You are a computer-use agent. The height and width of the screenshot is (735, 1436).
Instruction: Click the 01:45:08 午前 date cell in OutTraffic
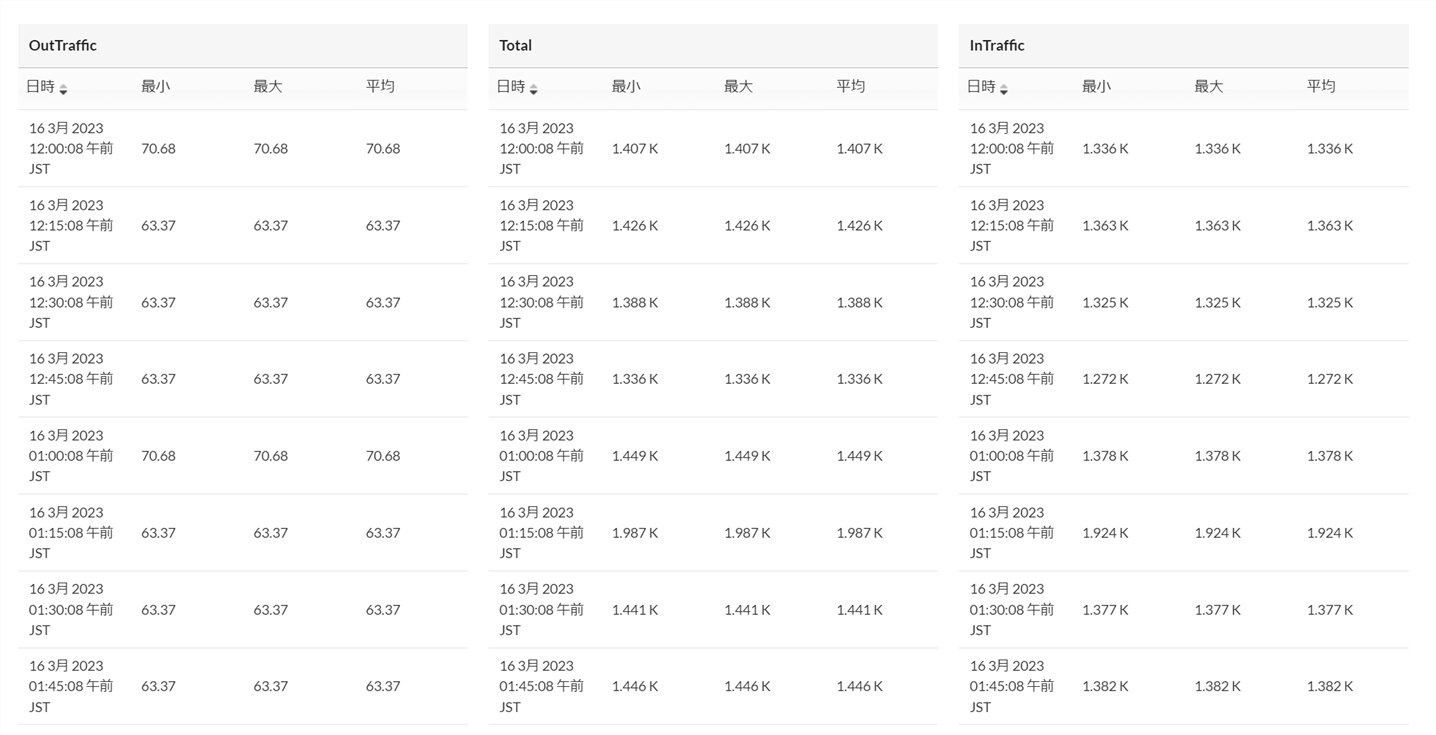(71, 686)
